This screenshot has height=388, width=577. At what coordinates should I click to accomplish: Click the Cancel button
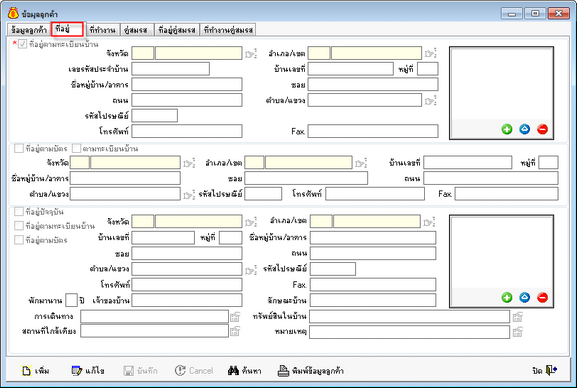click(194, 371)
